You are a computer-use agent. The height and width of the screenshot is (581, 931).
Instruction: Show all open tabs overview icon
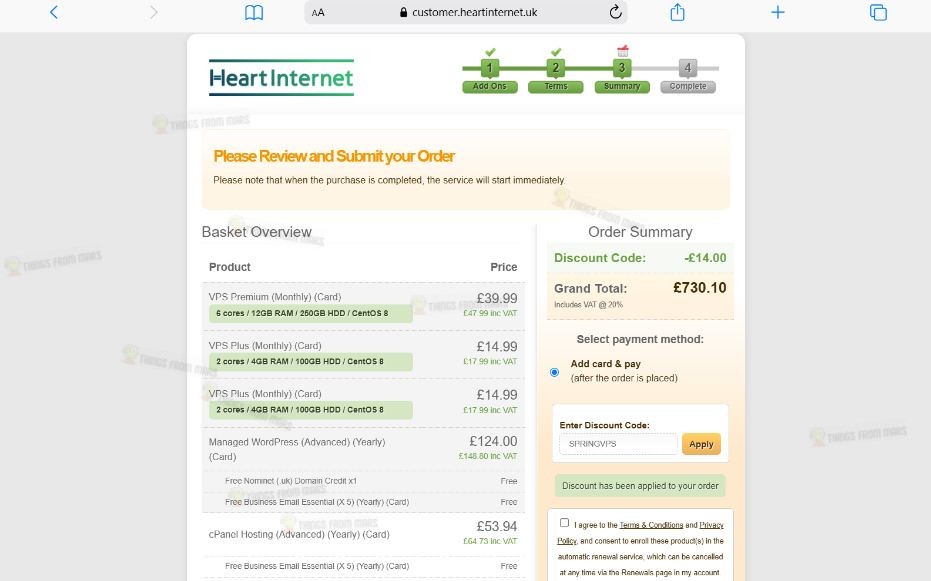(878, 12)
